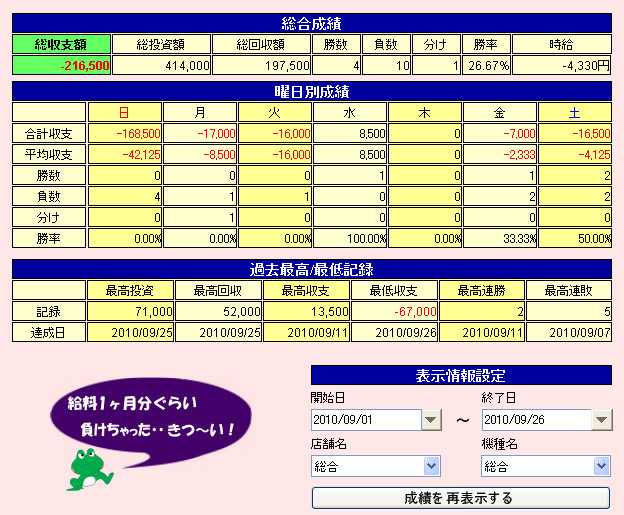
Task: Click the record value 71,000
Action: click(x=130, y=311)
